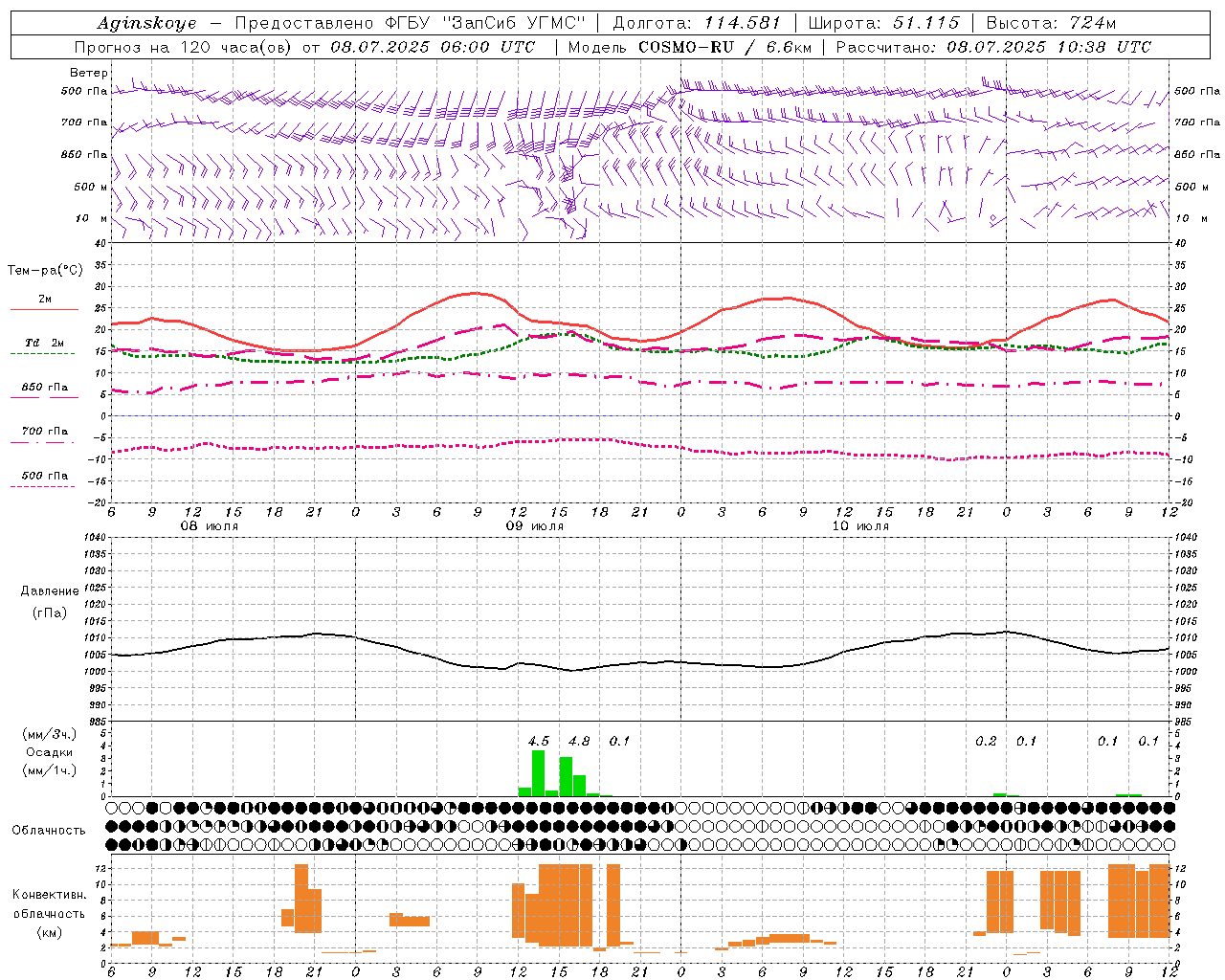The width and height of the screenshot is (1225, 980).
Task: Click the calculated time 08.07.2025 10:38 UTC
Action: click(1049, 47)
